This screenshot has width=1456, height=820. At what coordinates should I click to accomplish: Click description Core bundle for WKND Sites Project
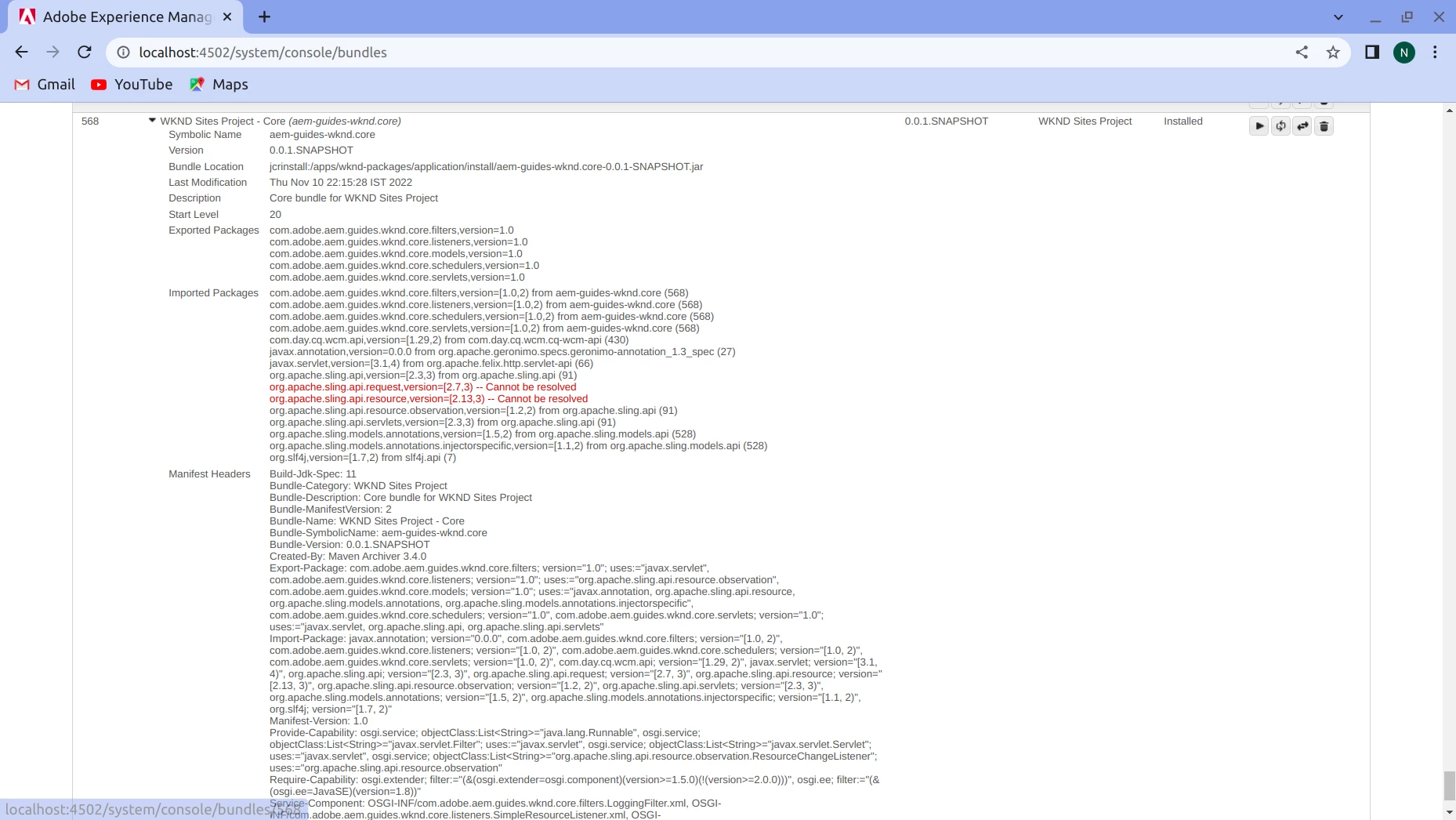[353, 198]
